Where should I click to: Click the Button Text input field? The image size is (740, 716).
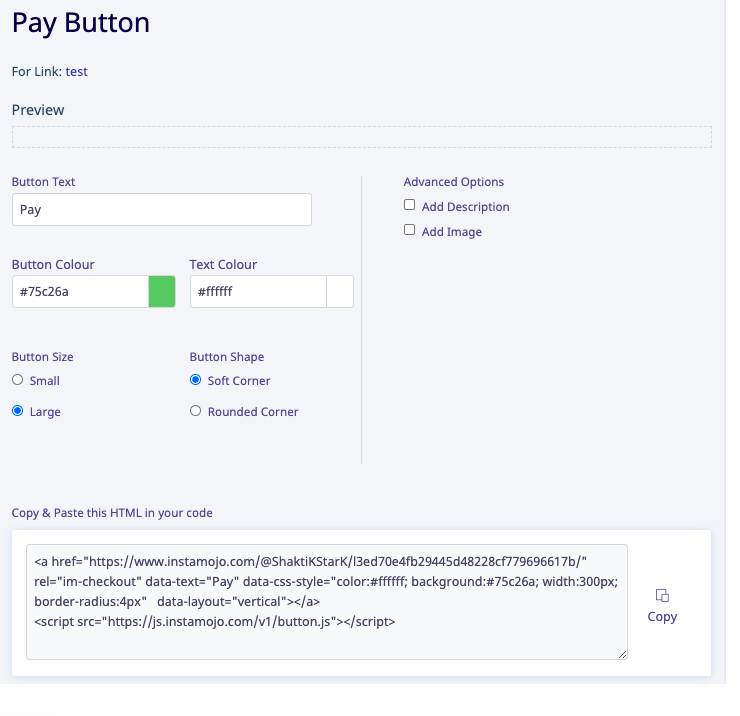(x=162, y=210)
